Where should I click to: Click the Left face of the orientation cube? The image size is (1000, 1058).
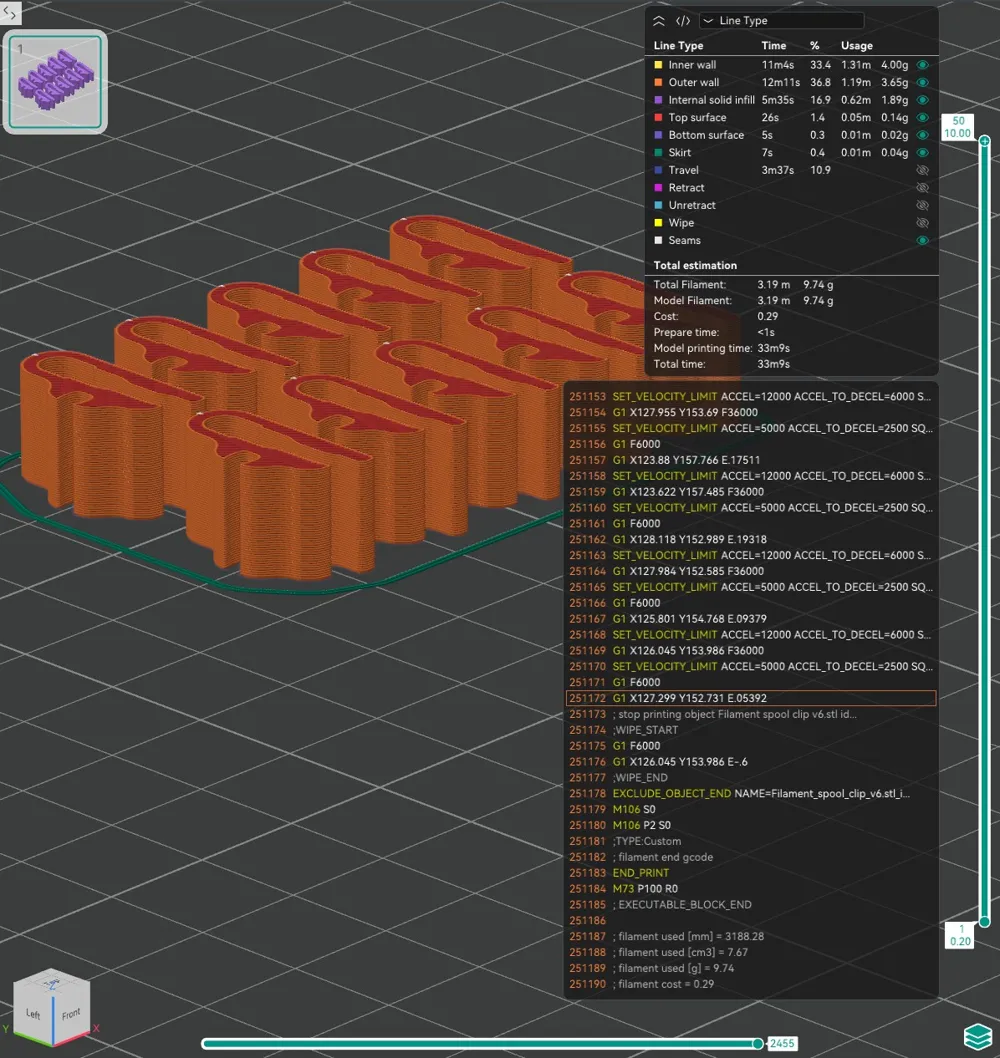(x=33, y=1012)
